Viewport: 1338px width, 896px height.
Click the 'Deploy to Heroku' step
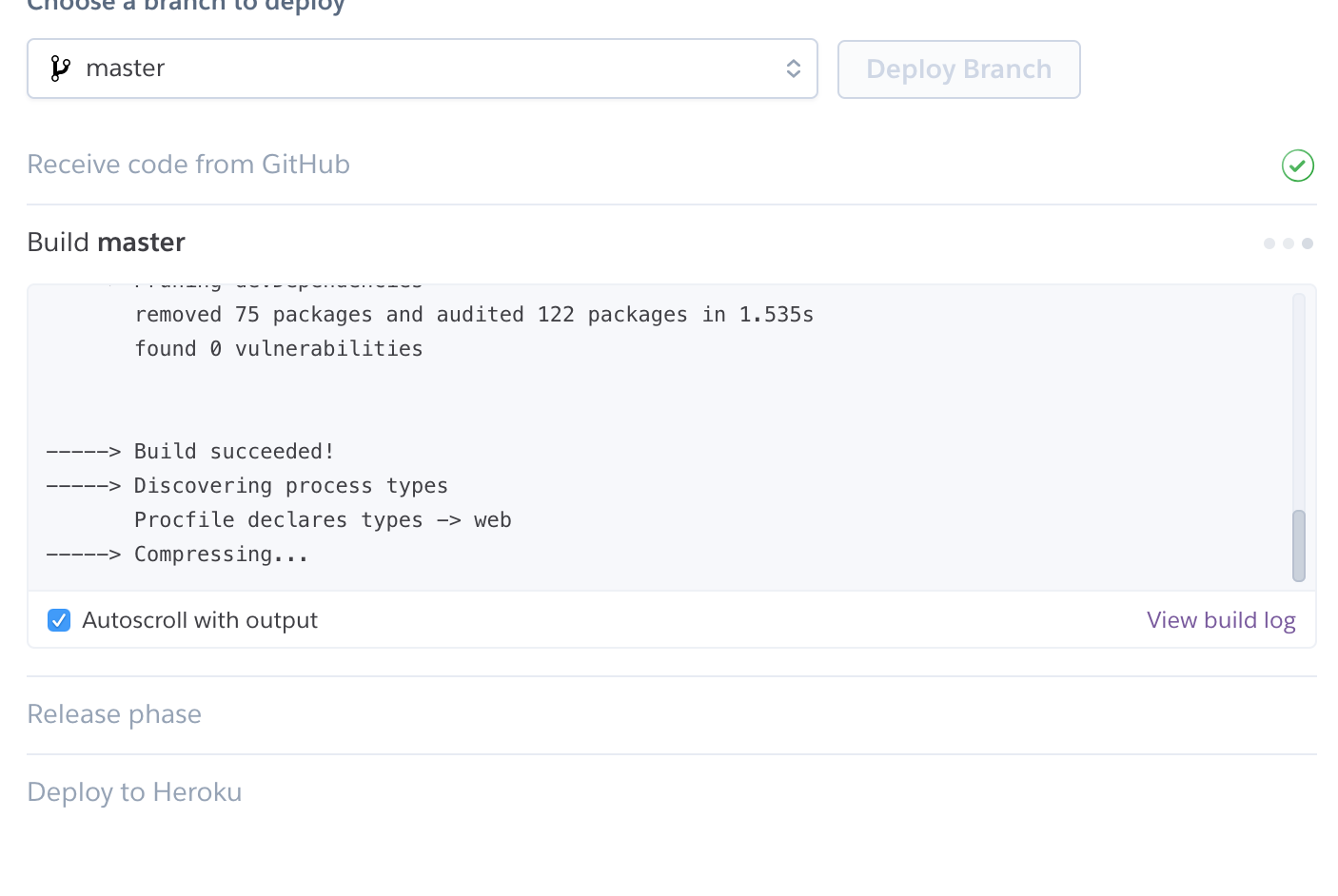(x=134, y=792)
